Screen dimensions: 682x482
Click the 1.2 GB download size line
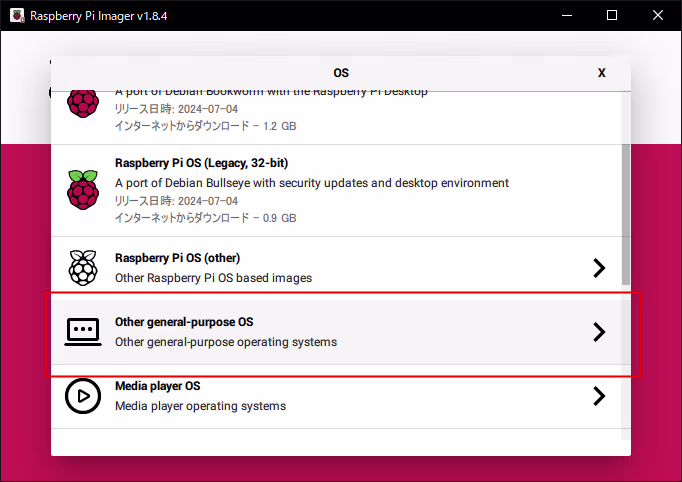205,126
